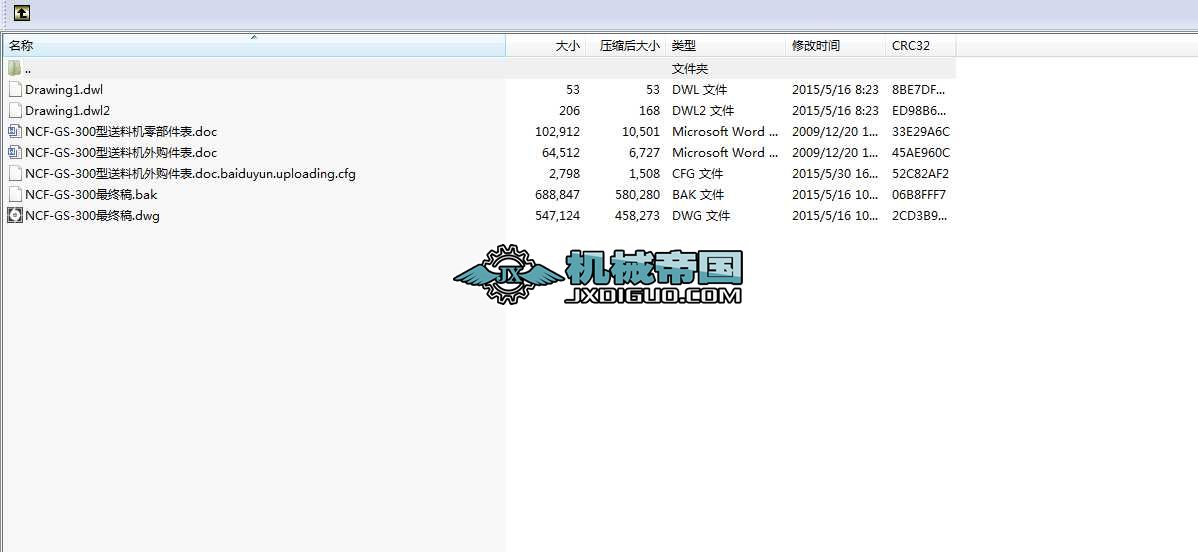Click size value 688,847
The image size is (1198, 552).
(x=558, y=194)
